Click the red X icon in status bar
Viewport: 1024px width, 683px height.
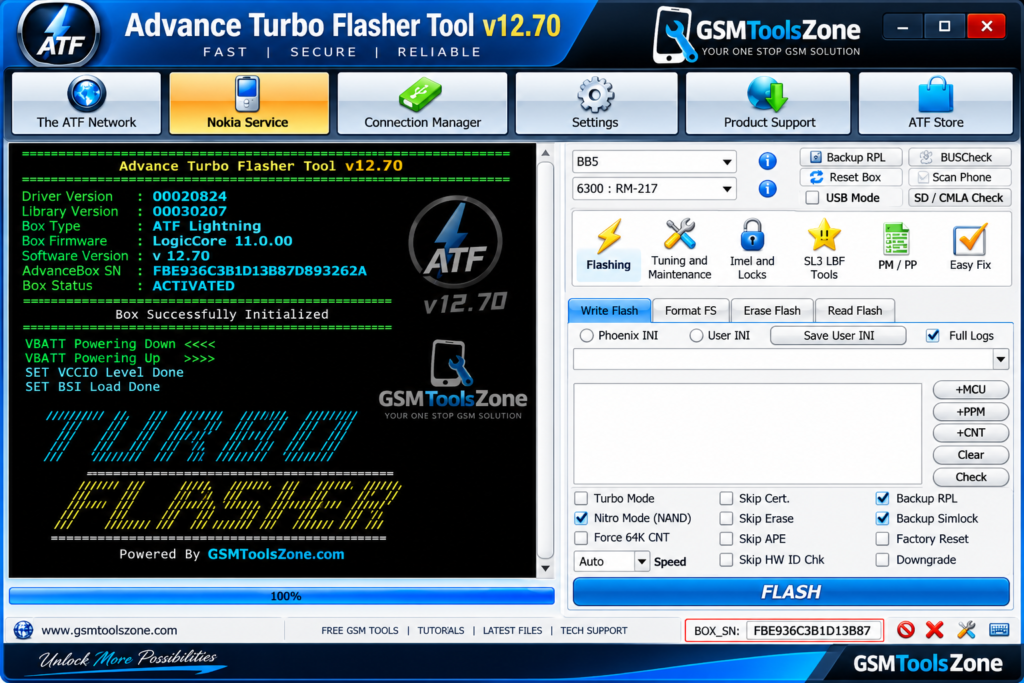(935, 629)
